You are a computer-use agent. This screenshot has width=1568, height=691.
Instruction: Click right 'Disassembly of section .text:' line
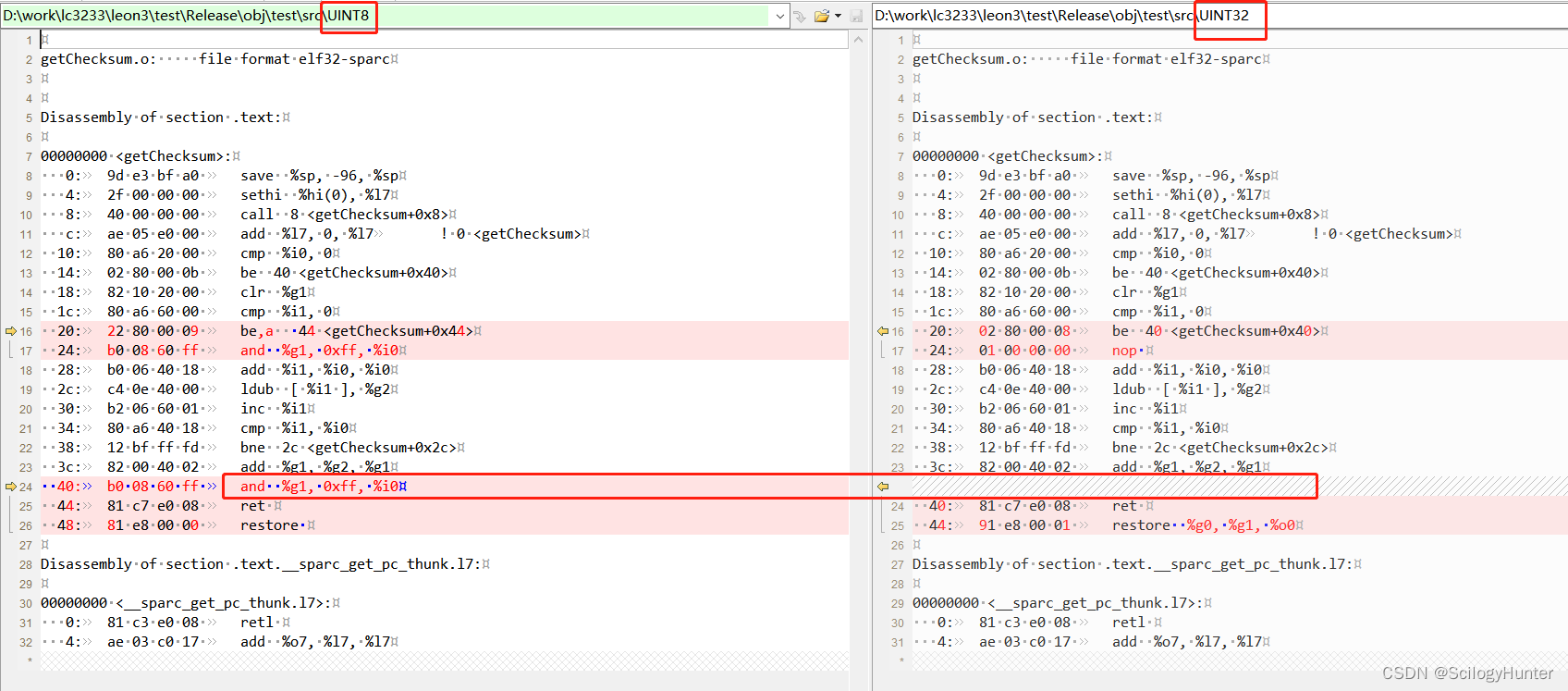tap(1037, 117)
